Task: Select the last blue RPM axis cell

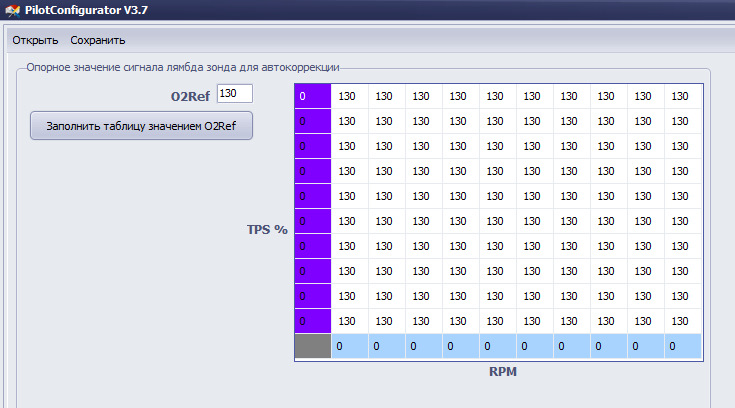Action: (x=683, y=346)
